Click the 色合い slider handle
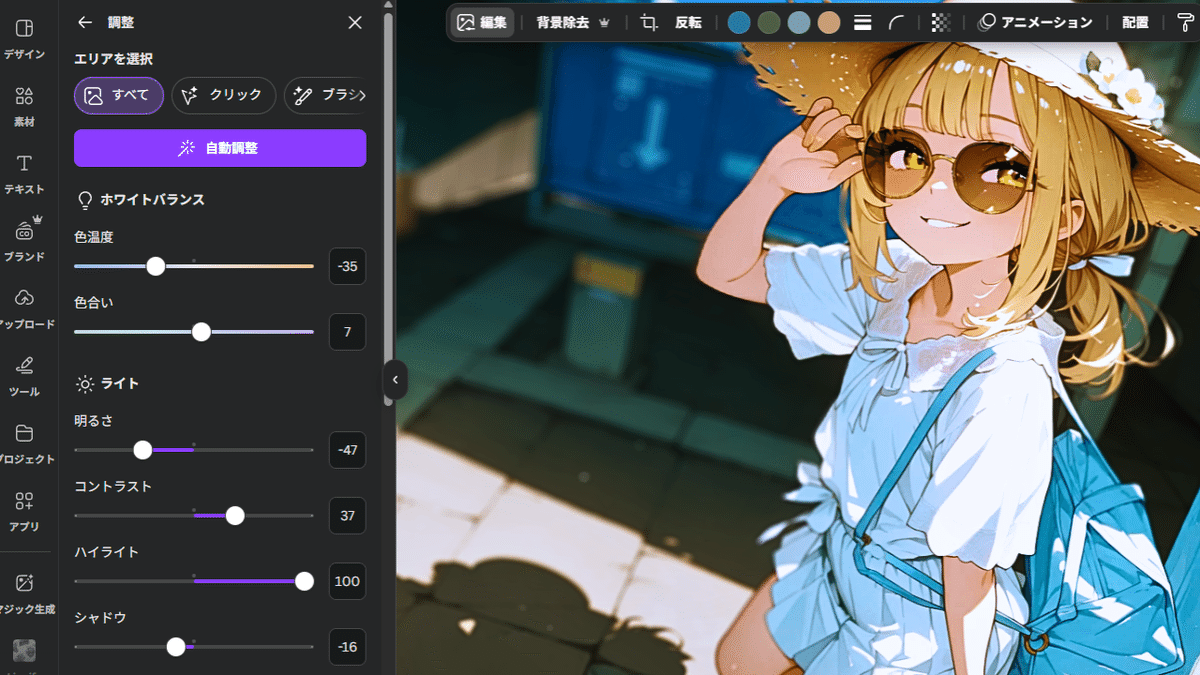This screenshot has width=1200, height=675. [201, 332]
